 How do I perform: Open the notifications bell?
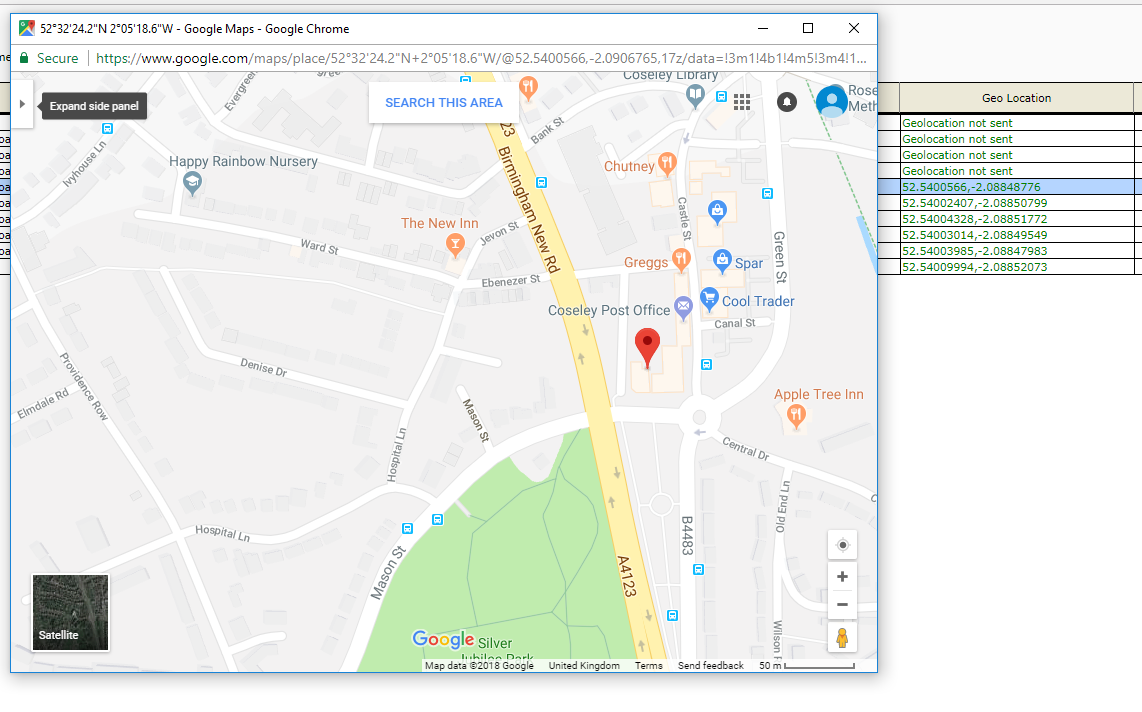[x=787, y=102]
